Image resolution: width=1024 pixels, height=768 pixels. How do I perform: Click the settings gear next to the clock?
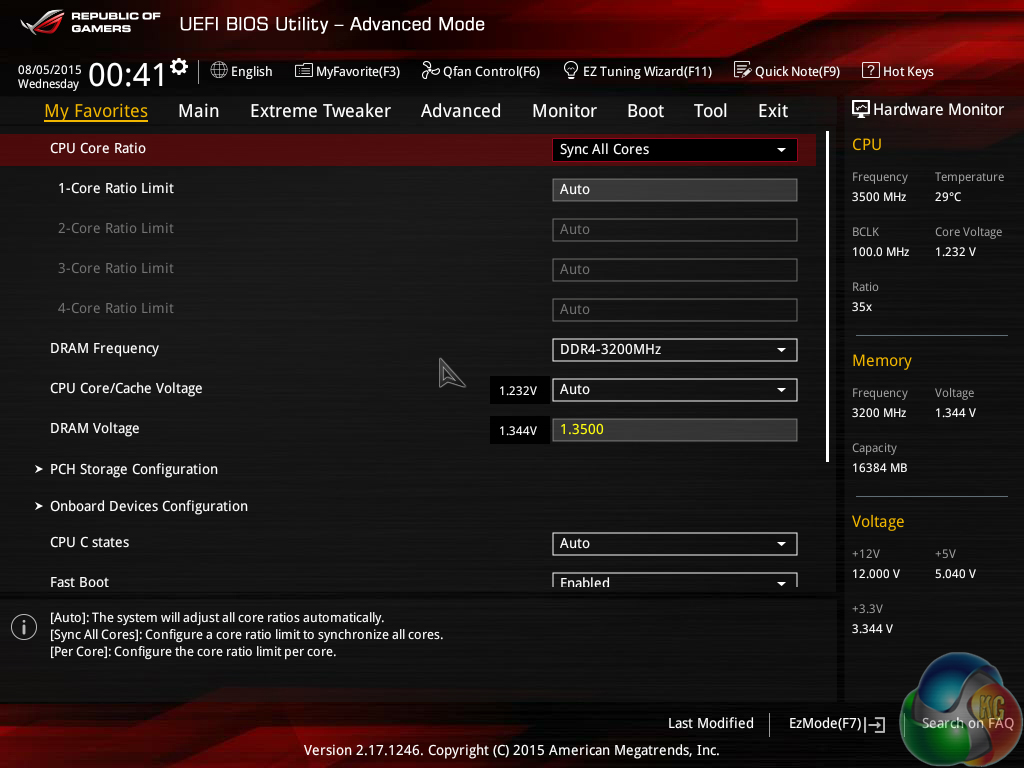coord(179,67)
